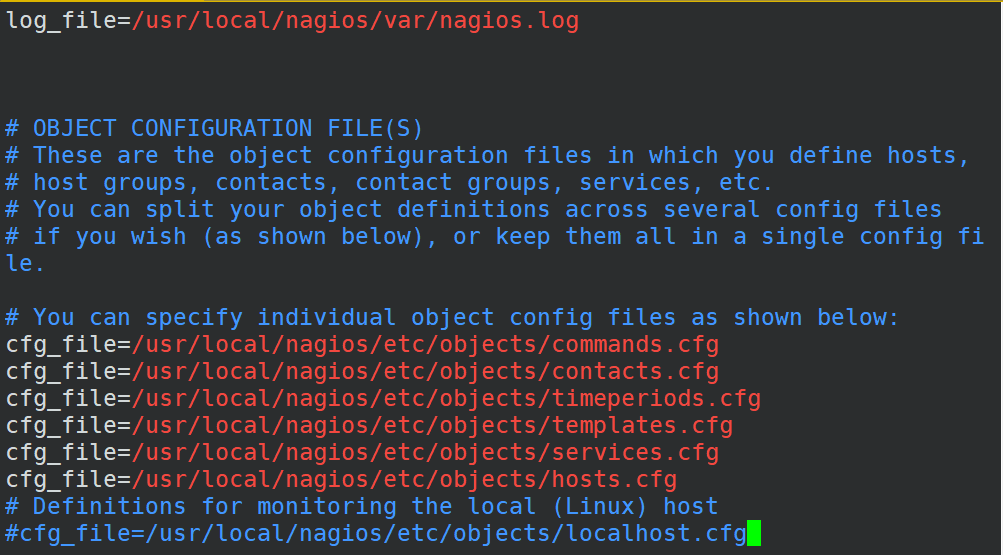Click the 'Definitions for monitoring' comment line
1003x555 pixels.
tap(362, 506)
